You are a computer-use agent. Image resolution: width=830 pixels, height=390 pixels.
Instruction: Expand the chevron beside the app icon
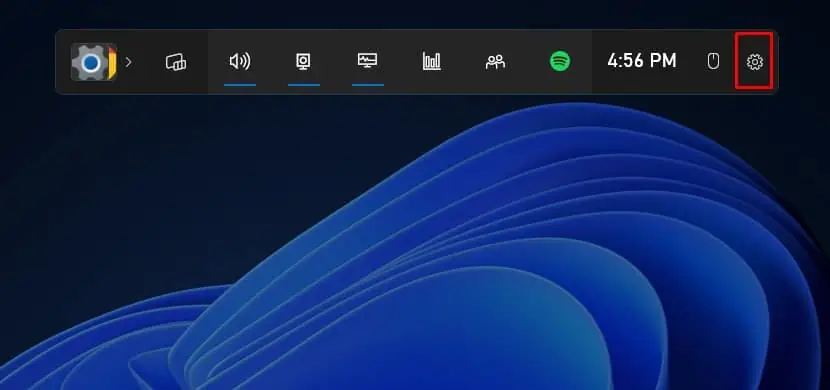(x=129, y=62)
